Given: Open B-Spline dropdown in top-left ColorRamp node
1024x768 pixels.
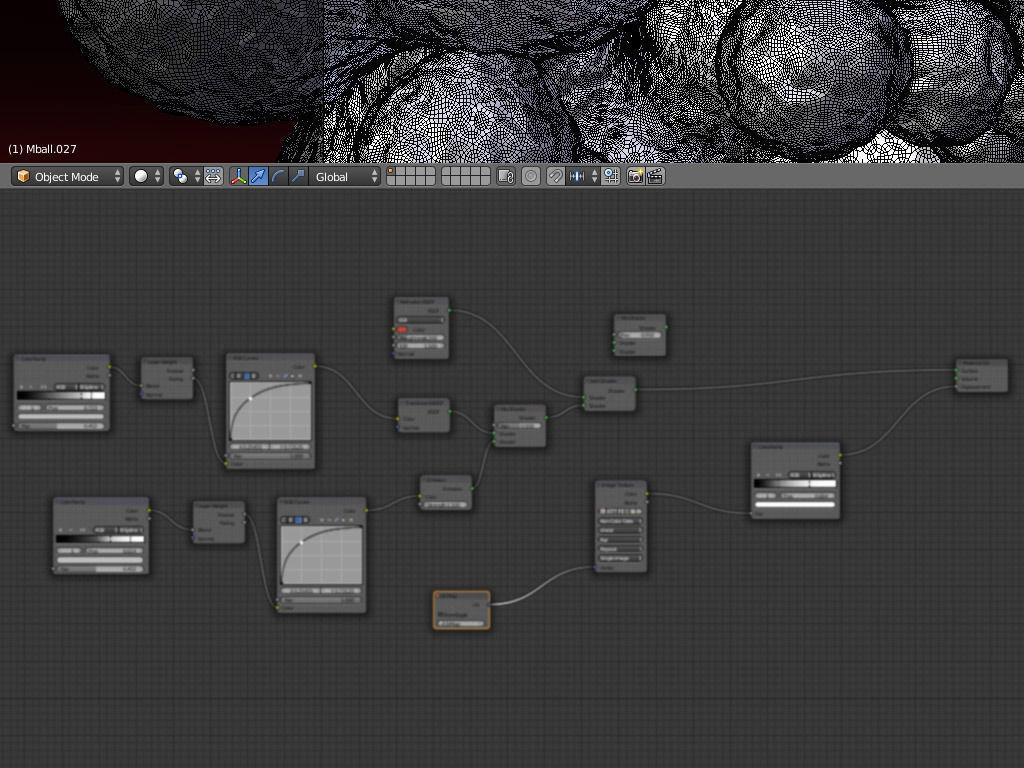Looking at the screenshot, I should tap(91, 387).
